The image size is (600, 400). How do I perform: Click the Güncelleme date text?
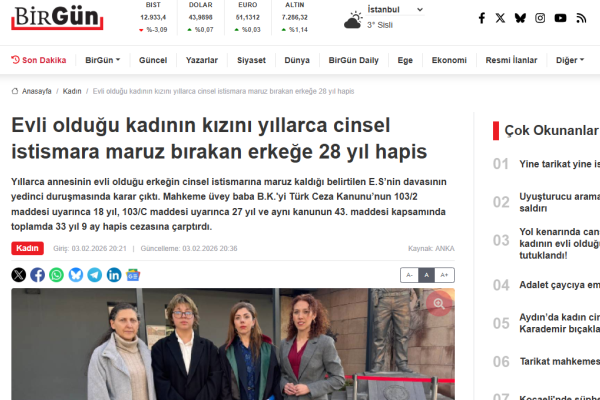click(189, 248)
